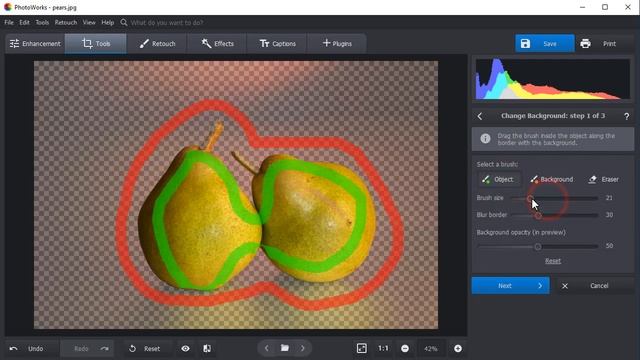This screenshot has height=360, width=640.
Task: Go to next photo arrow
Action: pyautogui.click(x=303, y=348)
